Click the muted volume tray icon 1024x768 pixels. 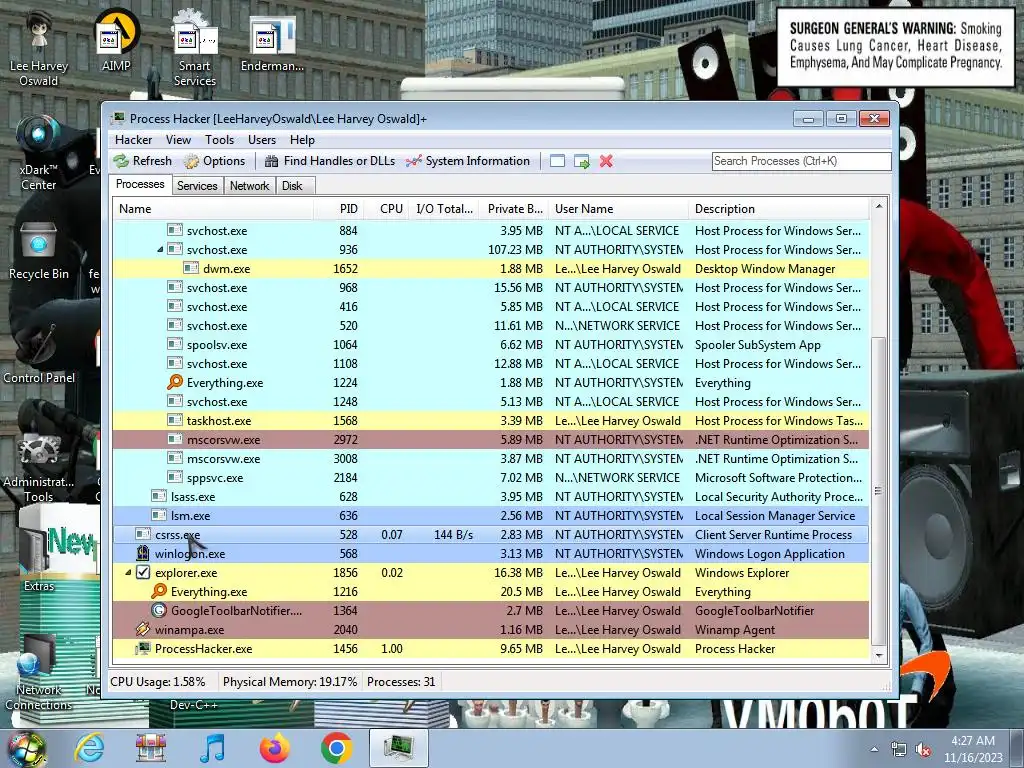tap(923, 750)
